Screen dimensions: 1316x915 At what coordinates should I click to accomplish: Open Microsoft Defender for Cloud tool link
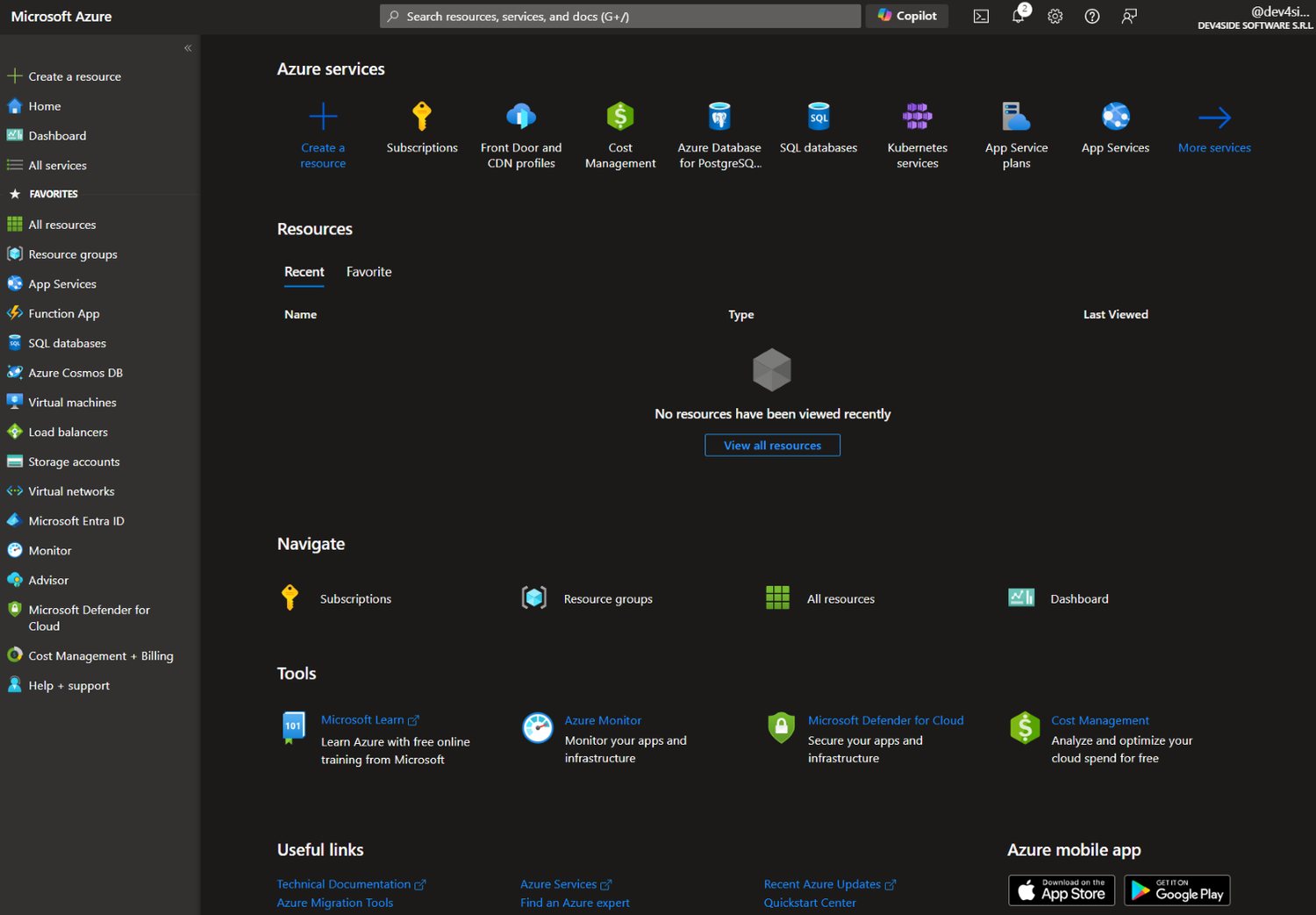pos(885,720)
